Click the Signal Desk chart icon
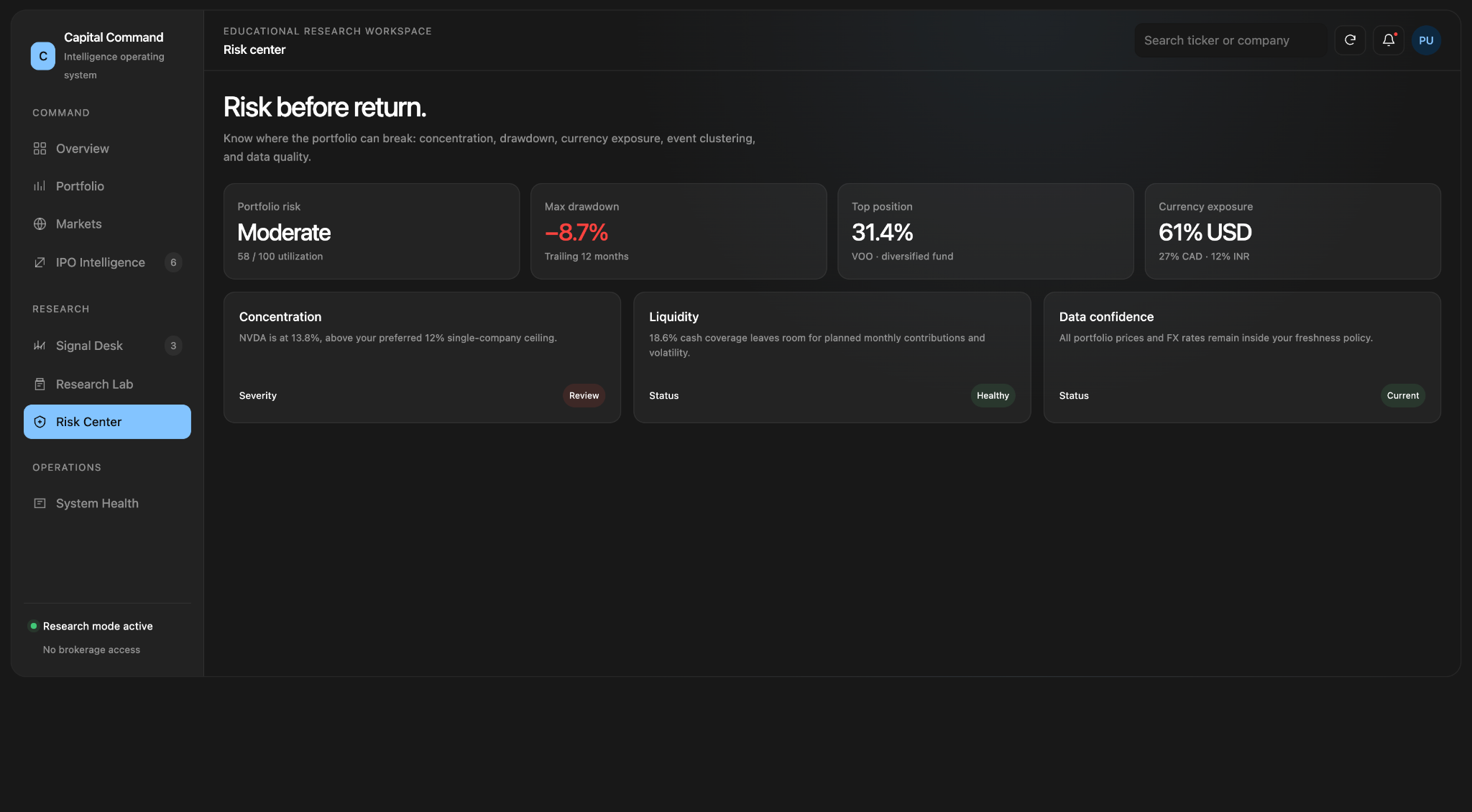The width and height of the screenshot is (1472, 812). [40, 346]
